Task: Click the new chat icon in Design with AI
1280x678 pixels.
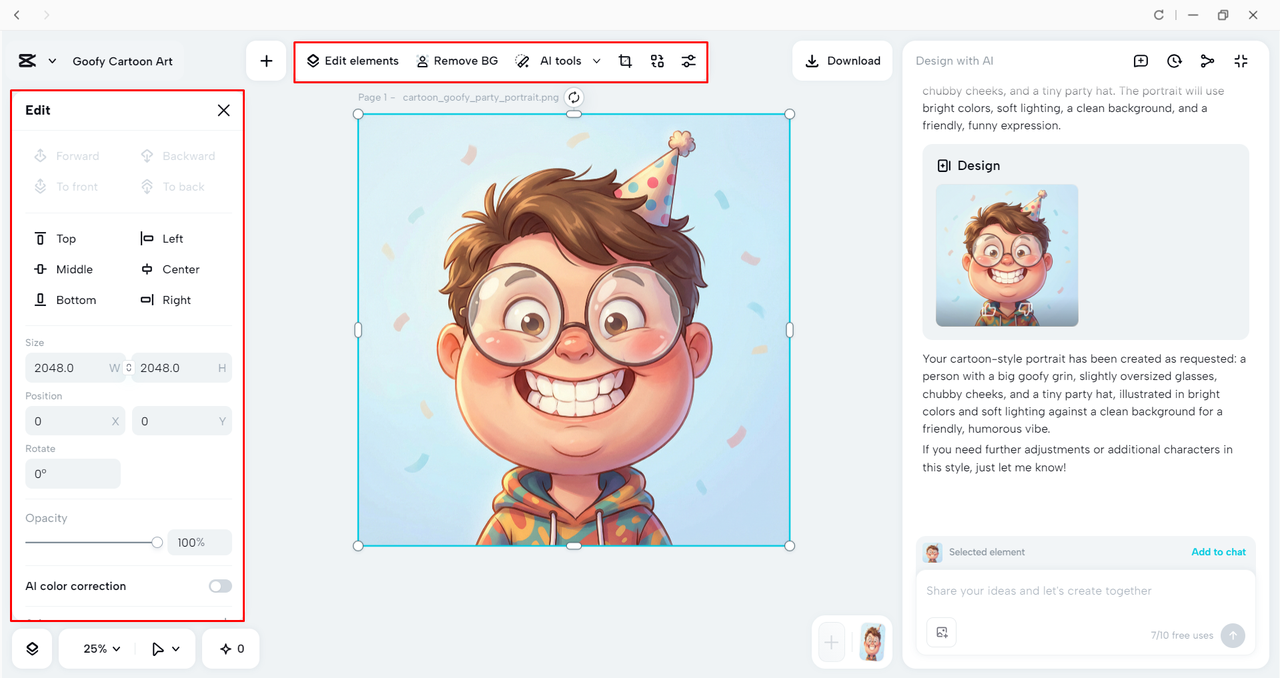Action: [1141, 61]
